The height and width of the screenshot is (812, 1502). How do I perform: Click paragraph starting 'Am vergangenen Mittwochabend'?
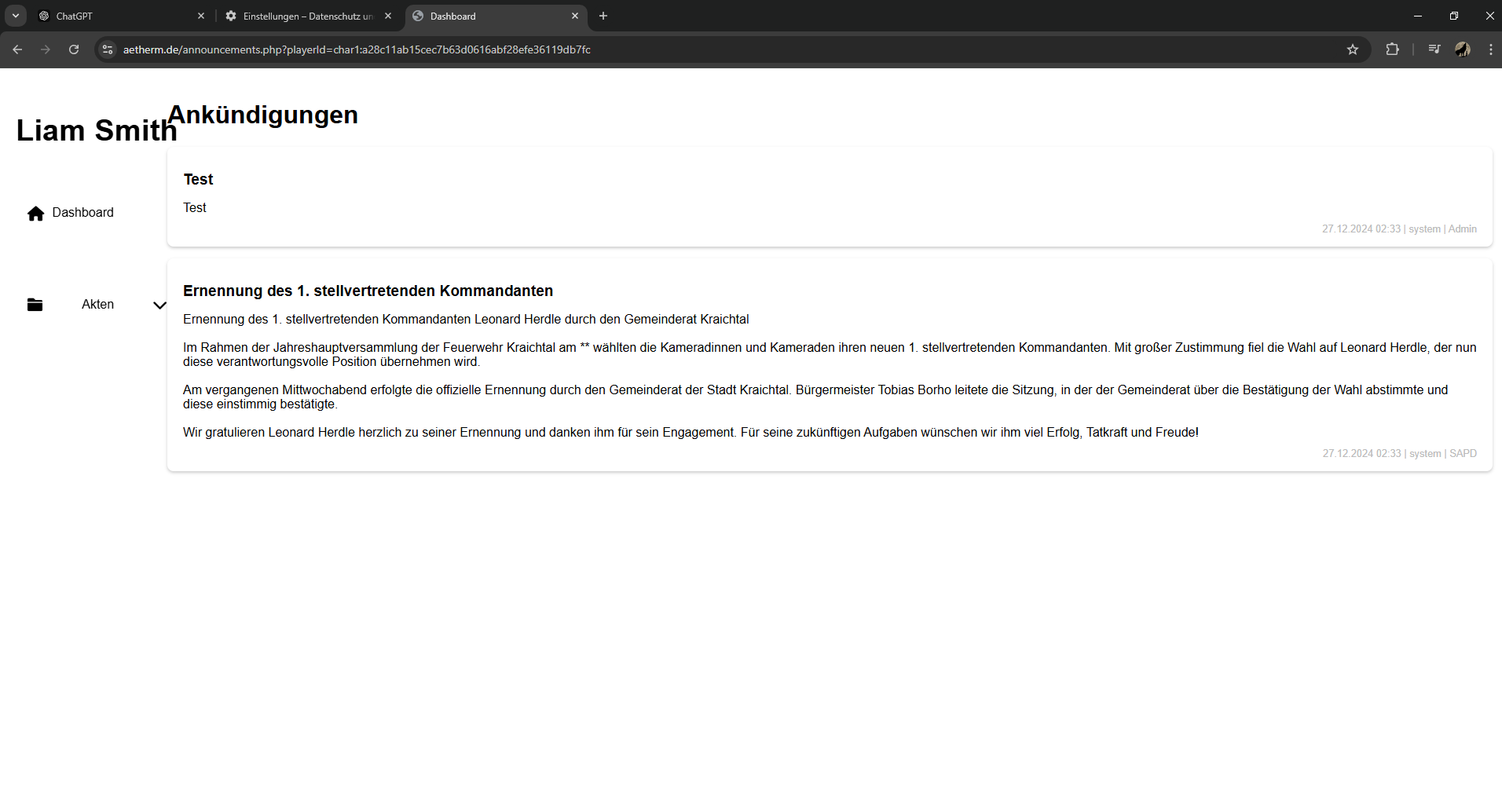815,397
